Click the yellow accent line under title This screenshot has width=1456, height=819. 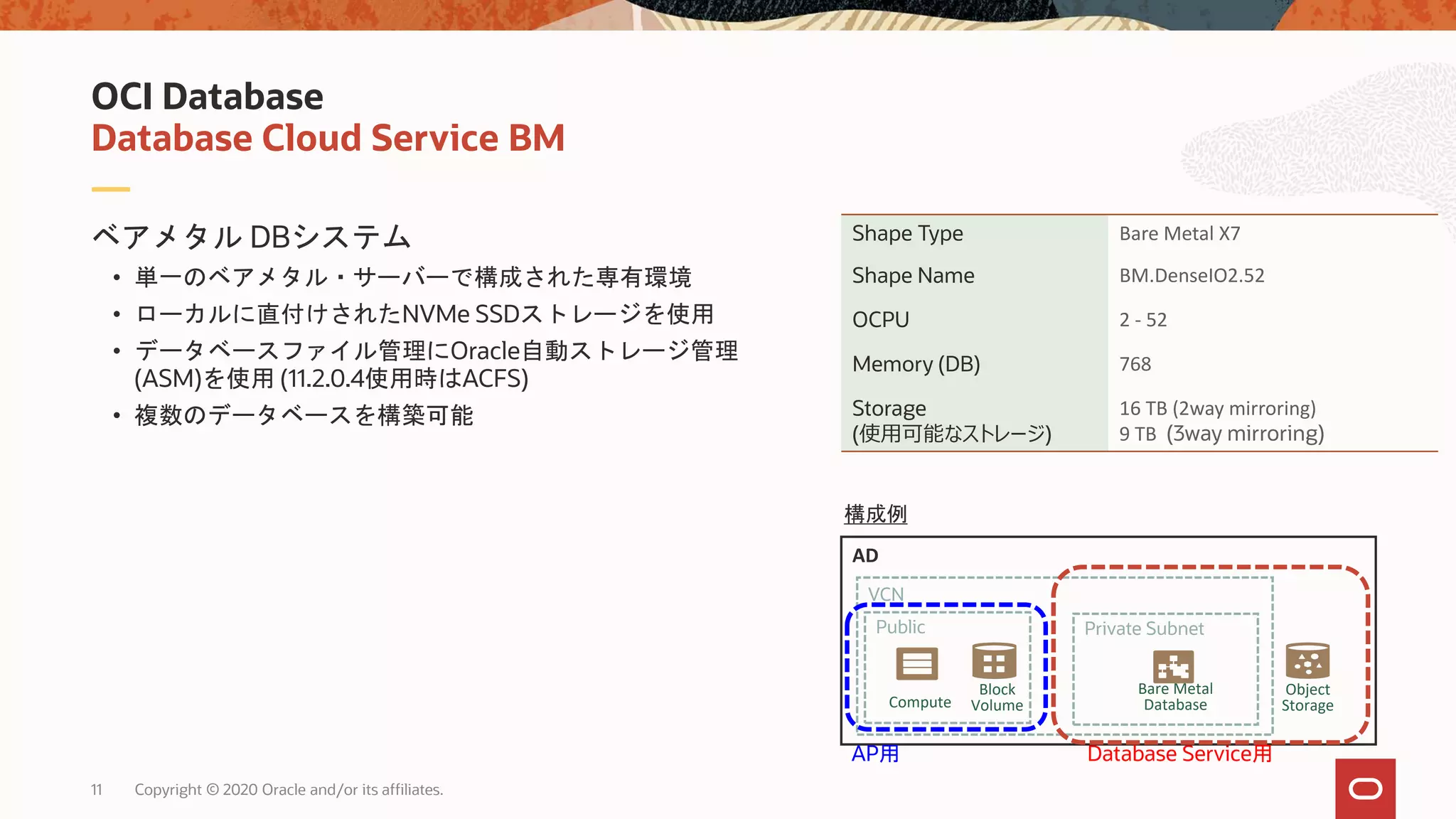point(111,189)
